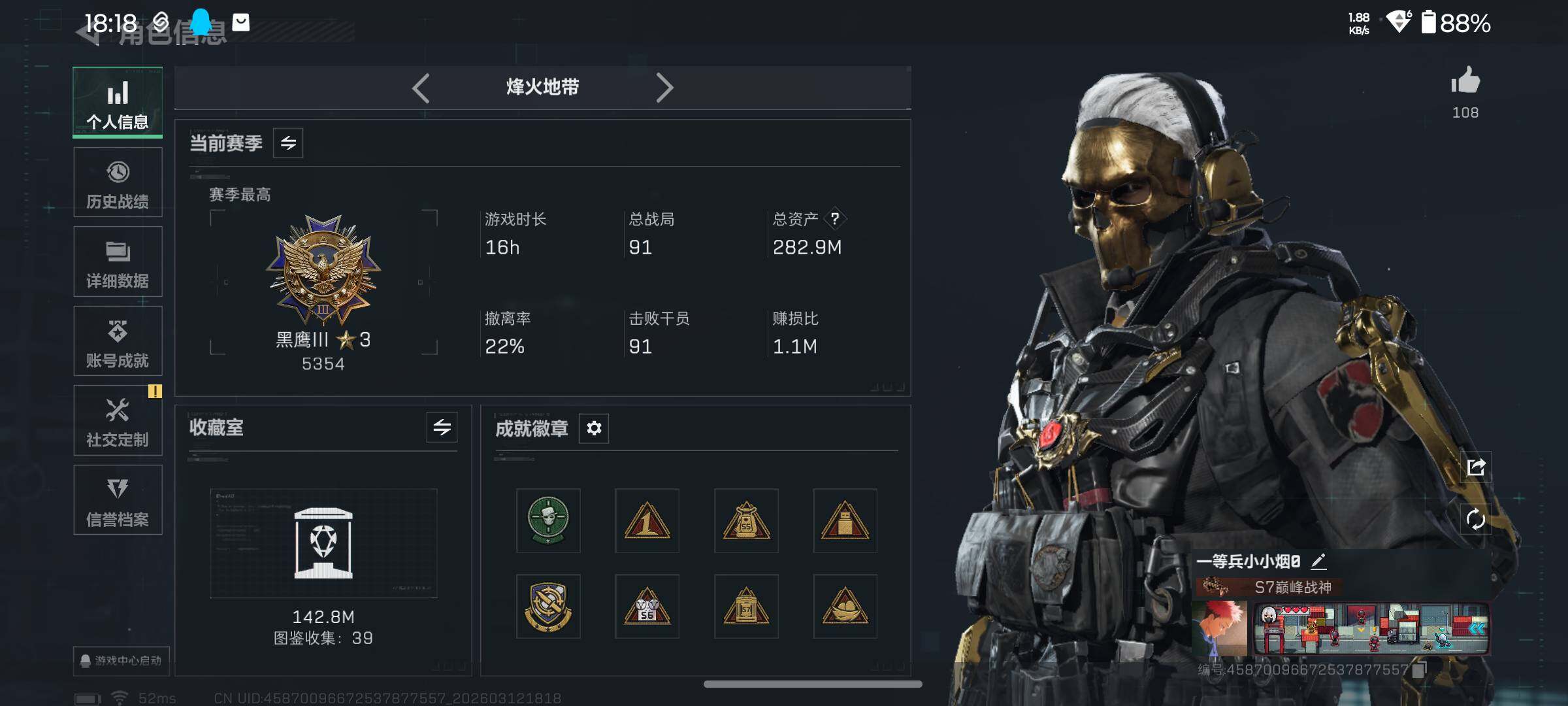Viewport: 1568px width, 706px height.
Task: Copy the player ID number icon
Action: click(x=1419, y=669)
